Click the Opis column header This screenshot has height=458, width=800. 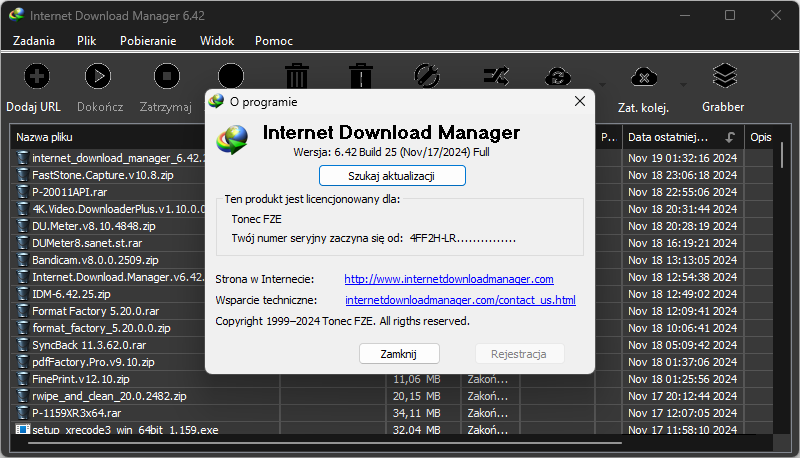point(761,137)
